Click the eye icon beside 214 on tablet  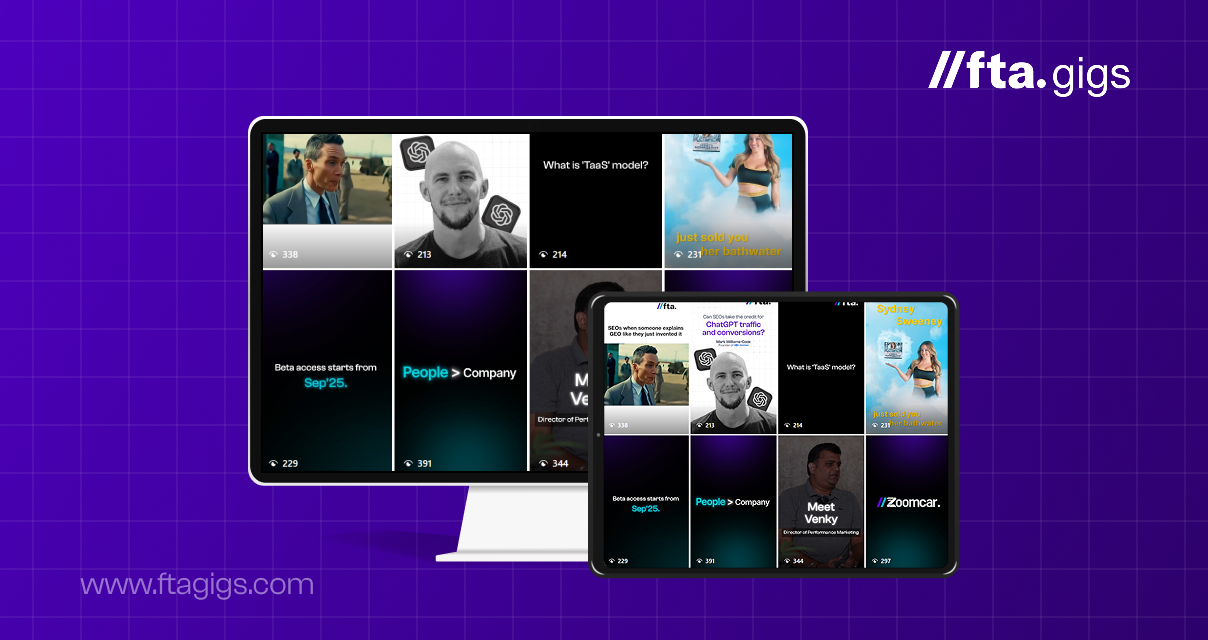point(785,425)
